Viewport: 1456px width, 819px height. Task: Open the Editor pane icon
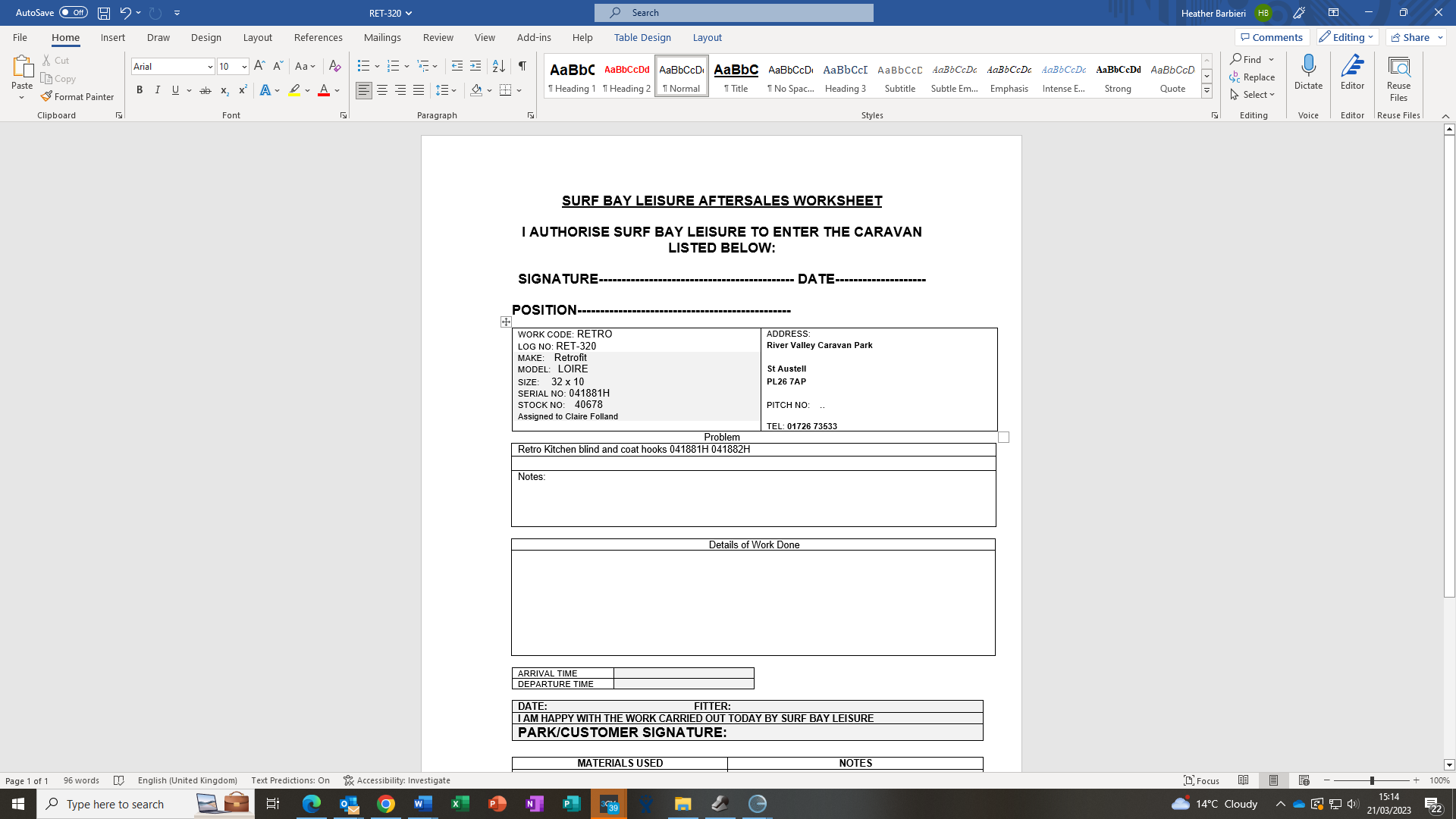coord(1352,67)
